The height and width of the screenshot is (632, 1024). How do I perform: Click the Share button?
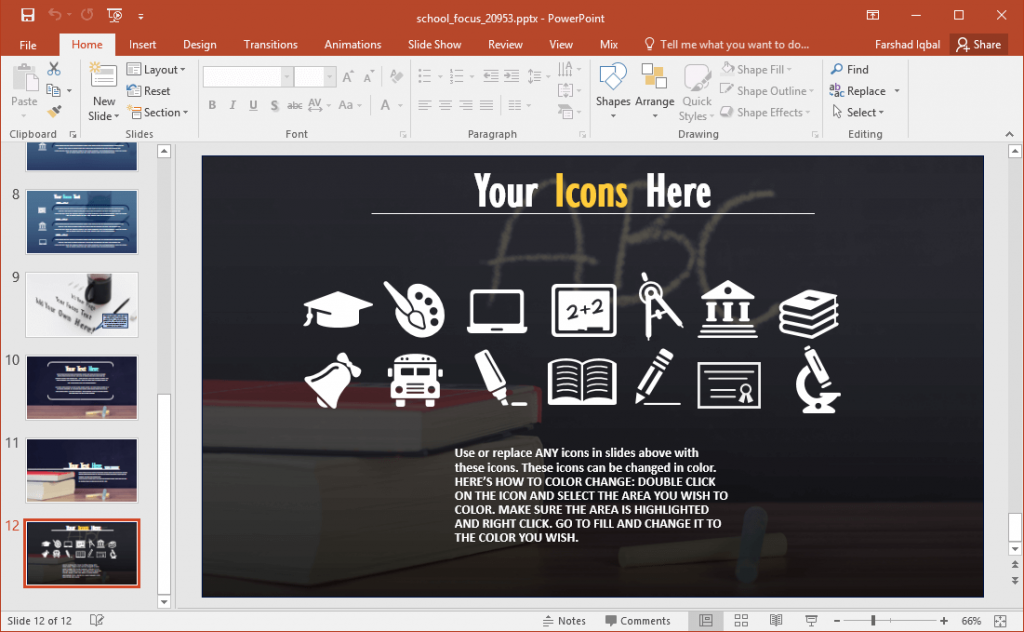coord(978,44)
